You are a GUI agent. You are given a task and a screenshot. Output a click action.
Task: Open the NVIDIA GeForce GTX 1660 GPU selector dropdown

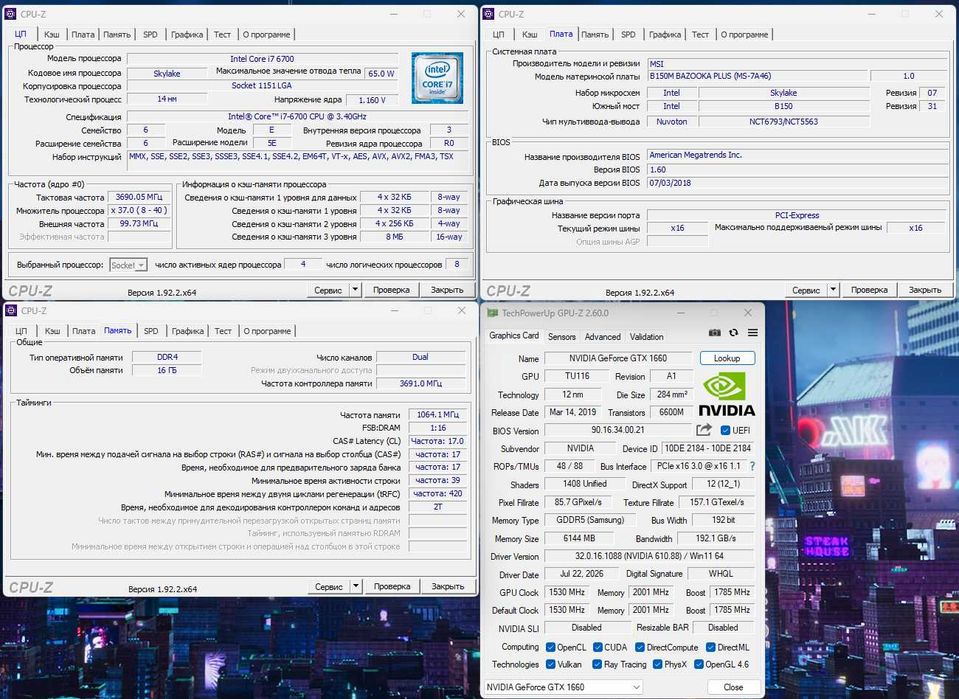563,687
